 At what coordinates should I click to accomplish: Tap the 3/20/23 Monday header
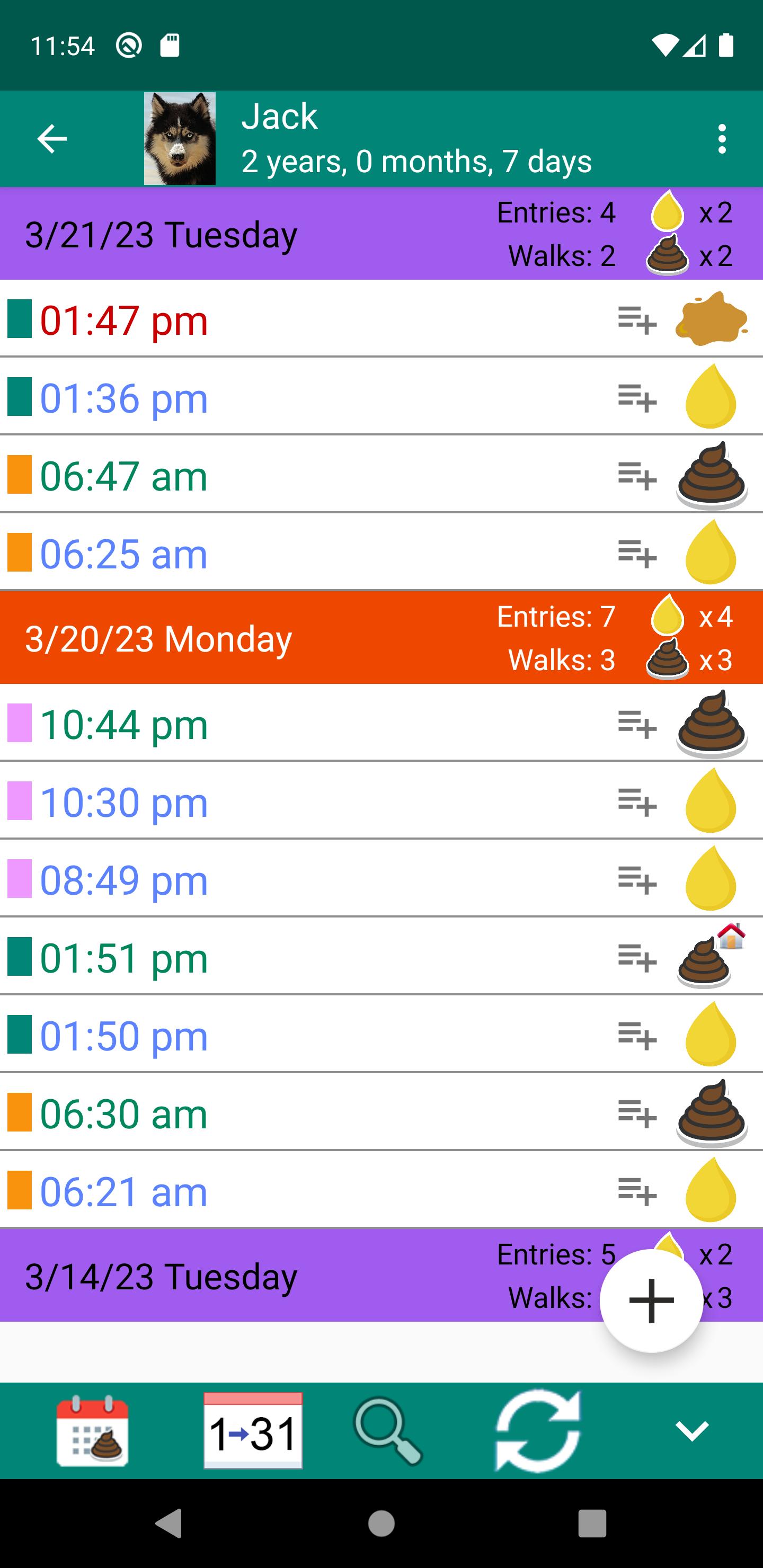click(x=381, y=638)
